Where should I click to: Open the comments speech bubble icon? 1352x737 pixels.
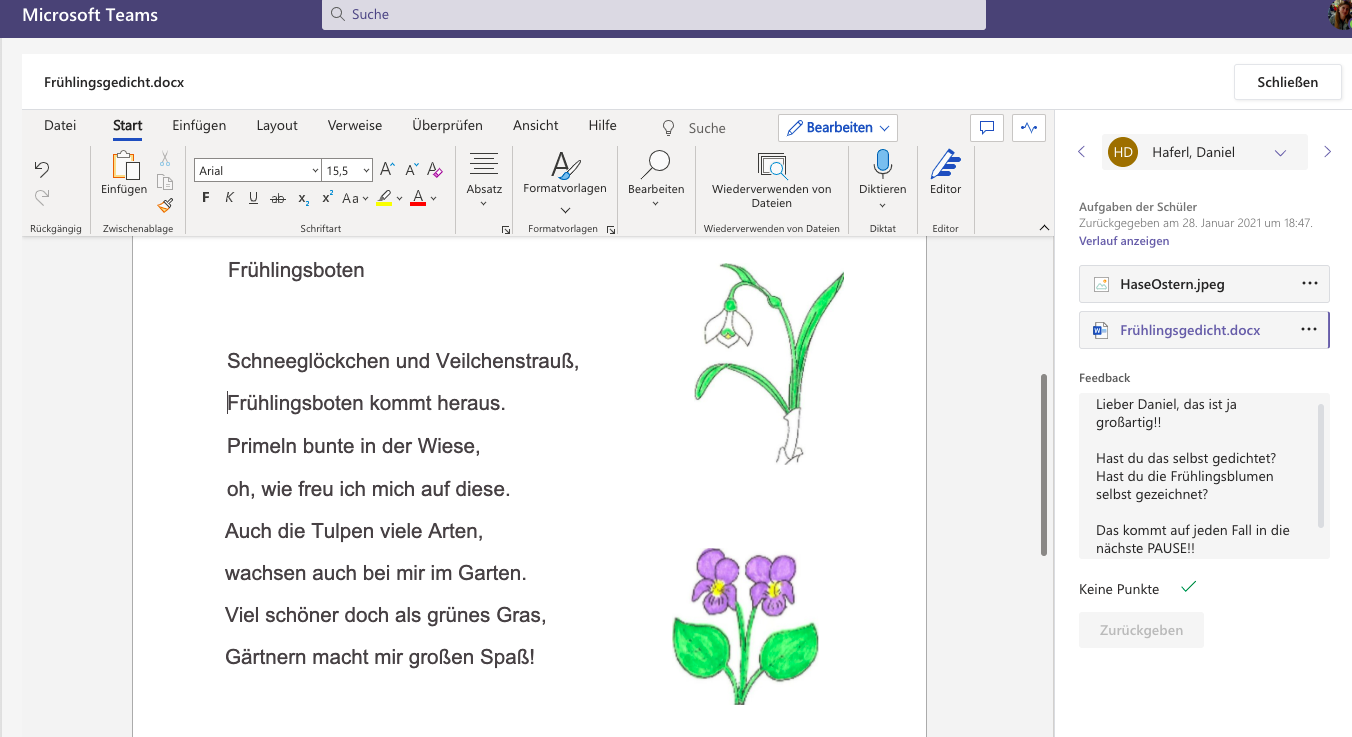pyautogui.click(x=986, y=128)
